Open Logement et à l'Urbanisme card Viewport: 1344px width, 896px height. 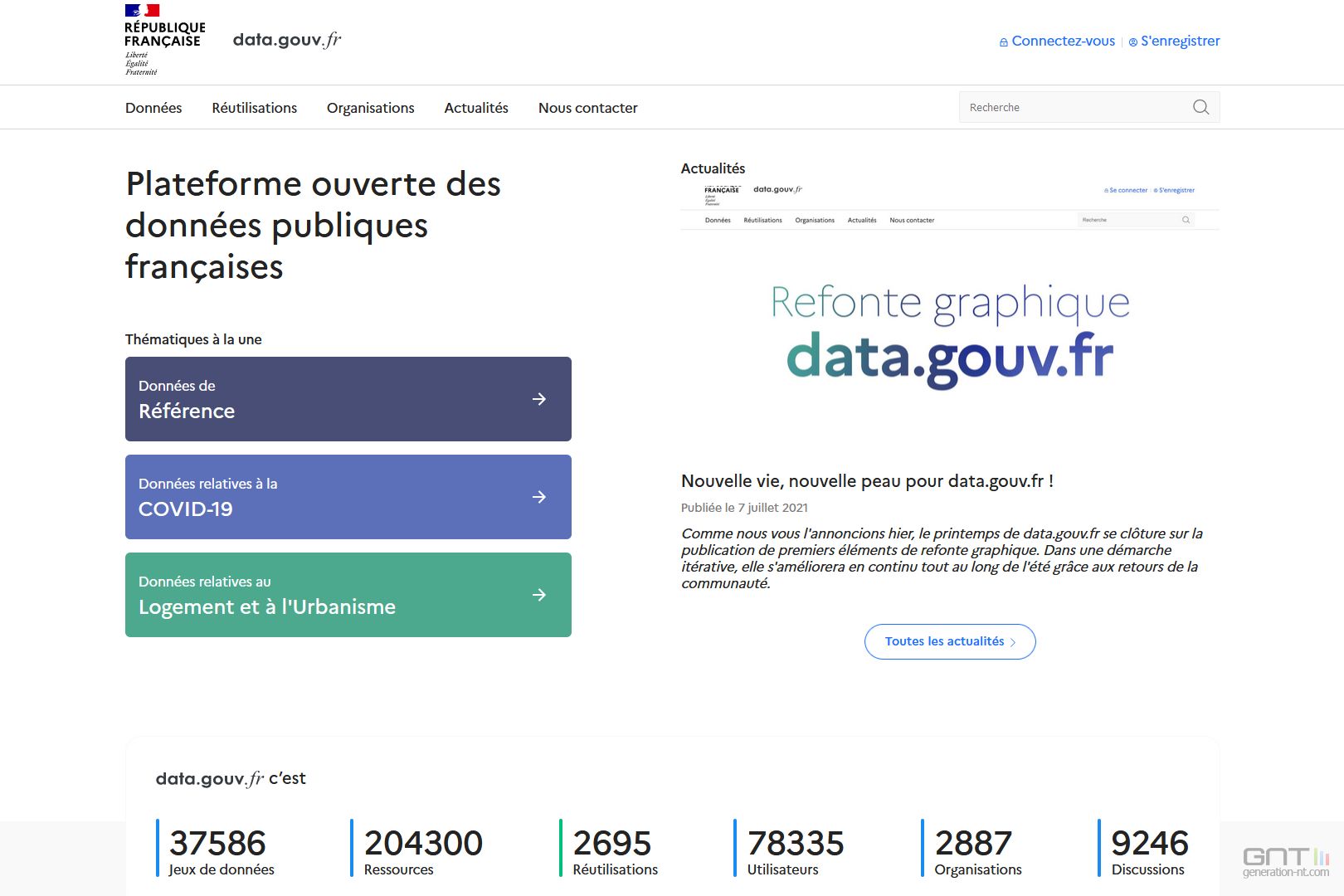point(348,595)
